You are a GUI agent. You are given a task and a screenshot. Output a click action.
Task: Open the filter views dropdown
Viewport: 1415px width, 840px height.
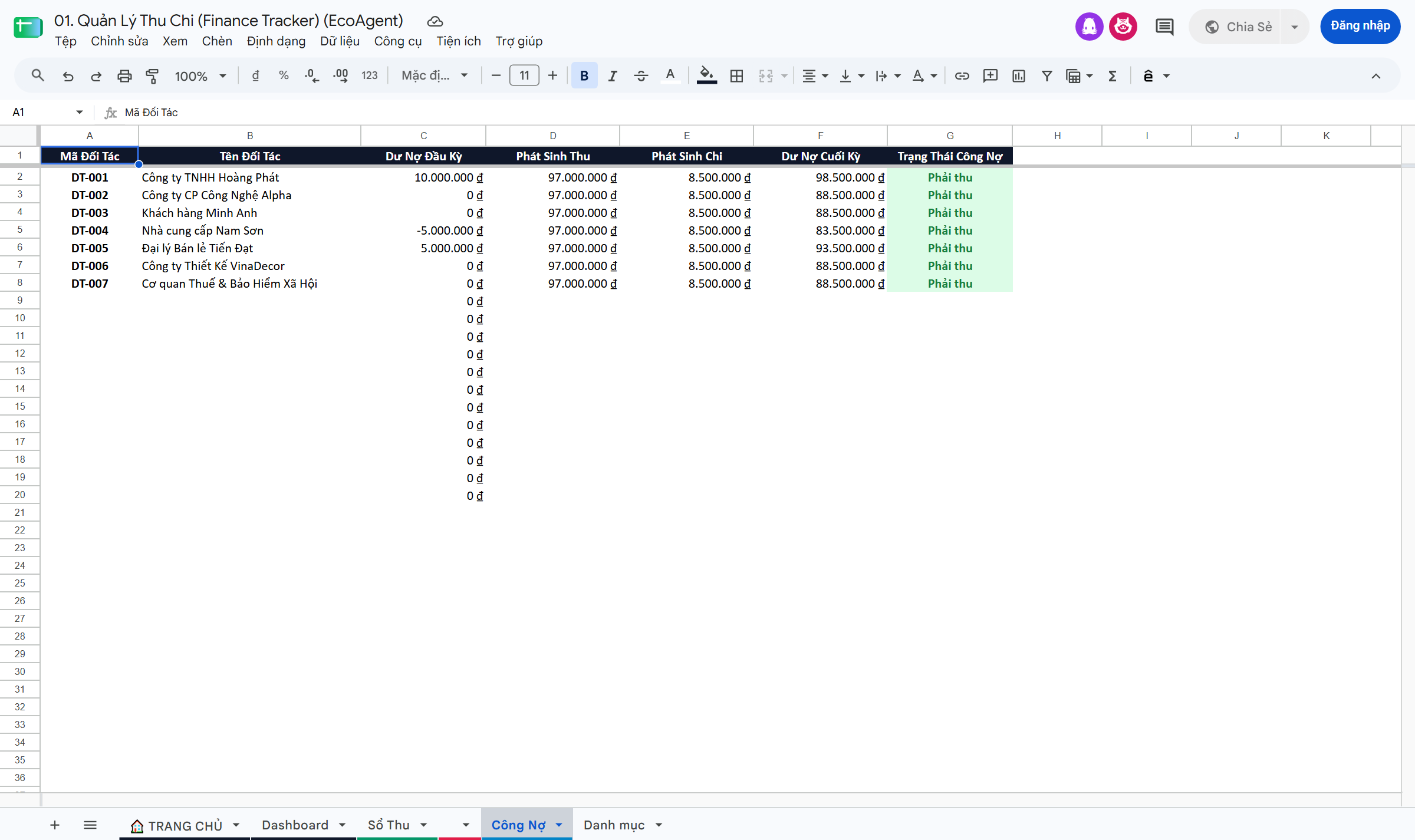1080,75
